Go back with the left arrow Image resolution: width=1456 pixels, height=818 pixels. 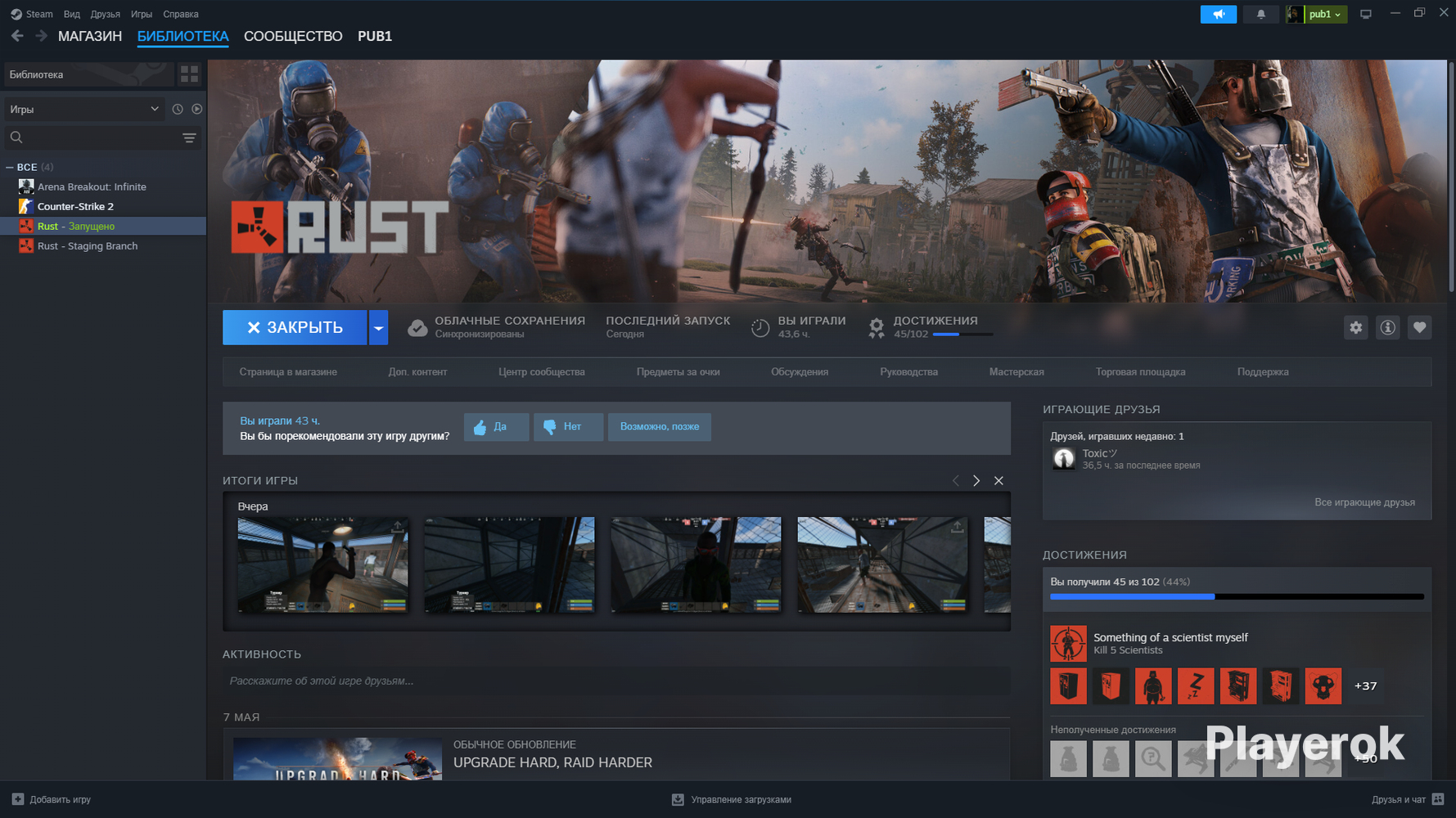tap(17, 36)
